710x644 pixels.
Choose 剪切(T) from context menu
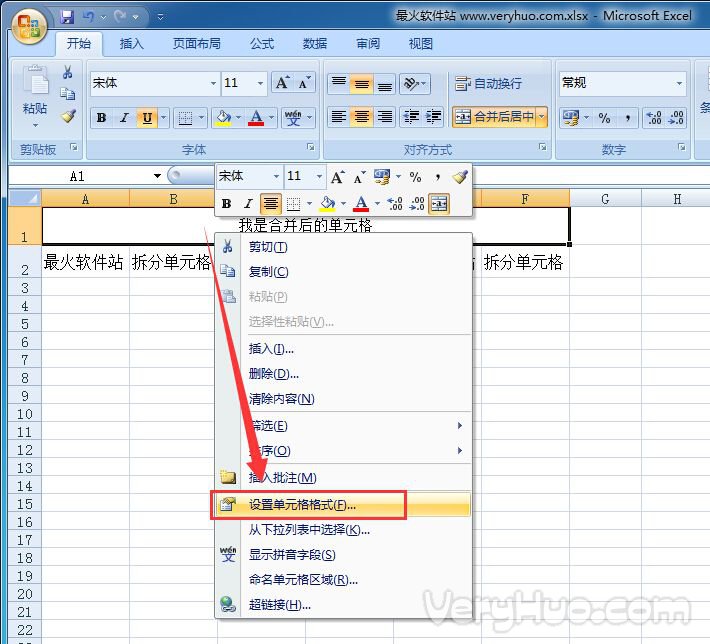(x=343, y=247)
